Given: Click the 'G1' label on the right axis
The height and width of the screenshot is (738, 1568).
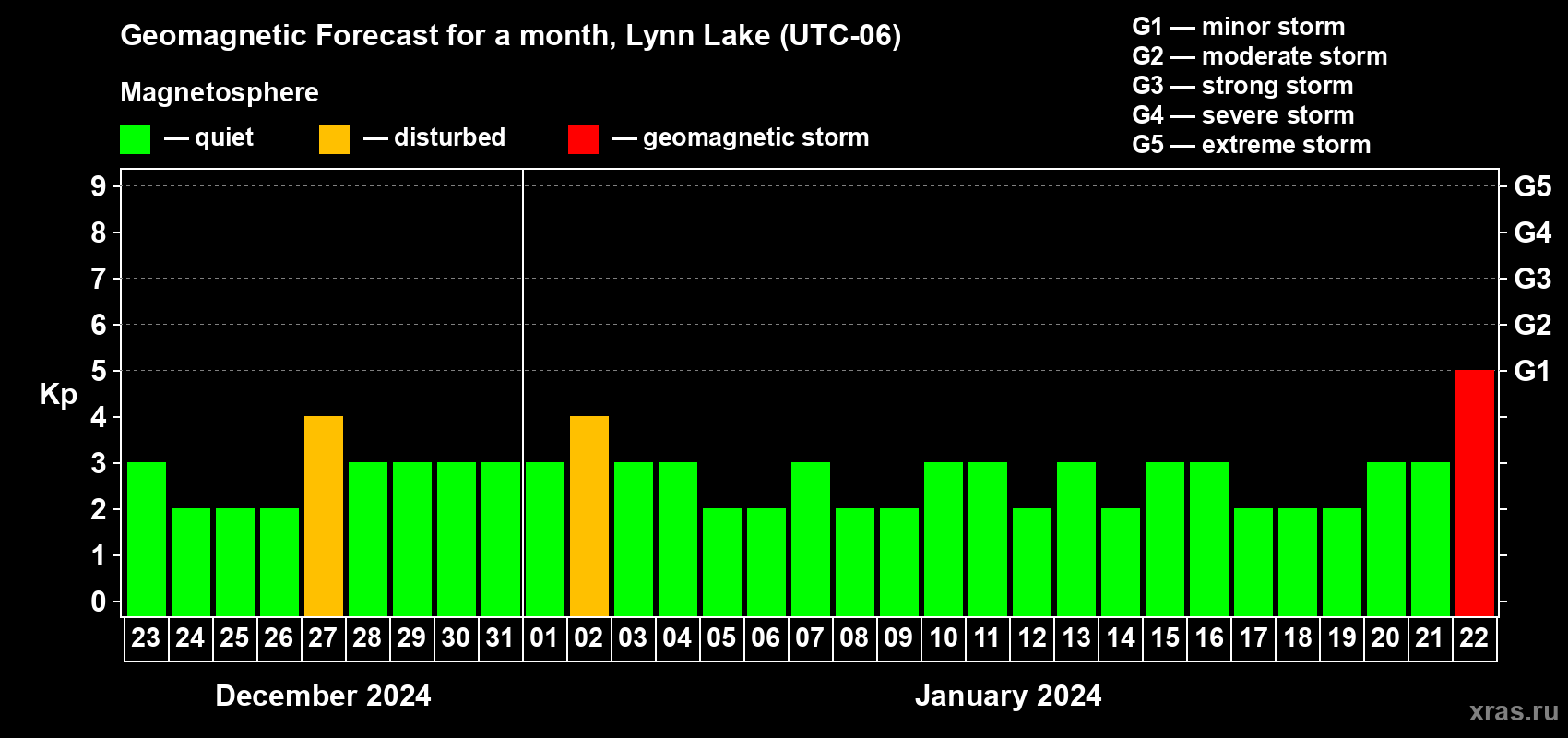Looking at the screenshot, I should click(1533, 371).
